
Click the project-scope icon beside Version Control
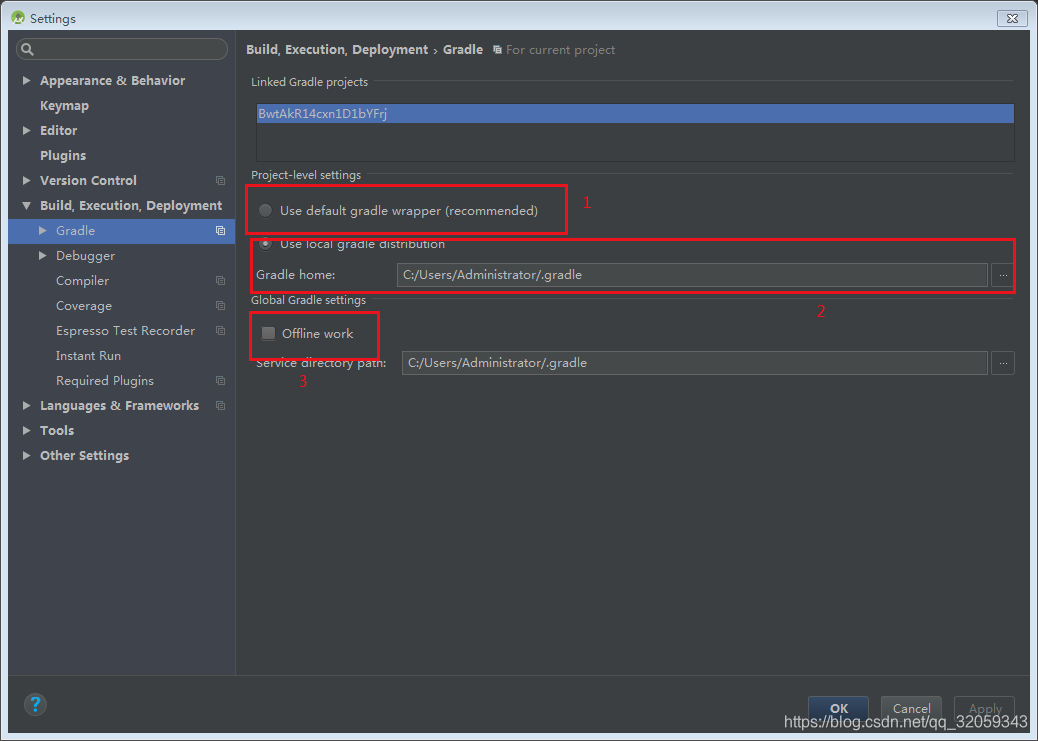click(x=220, y=181)
